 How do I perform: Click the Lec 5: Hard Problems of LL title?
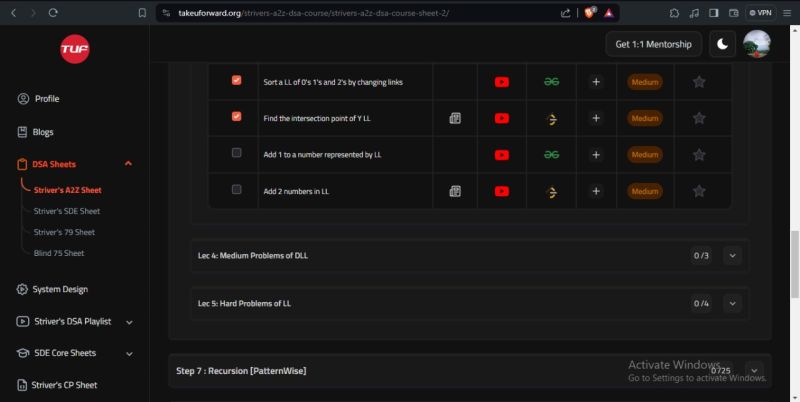click(x=244, y=304)
